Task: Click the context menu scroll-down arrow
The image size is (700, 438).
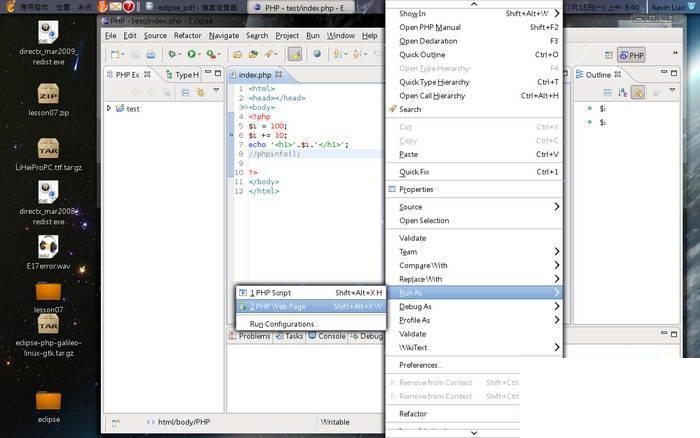Action: click(x=474, y=433)
